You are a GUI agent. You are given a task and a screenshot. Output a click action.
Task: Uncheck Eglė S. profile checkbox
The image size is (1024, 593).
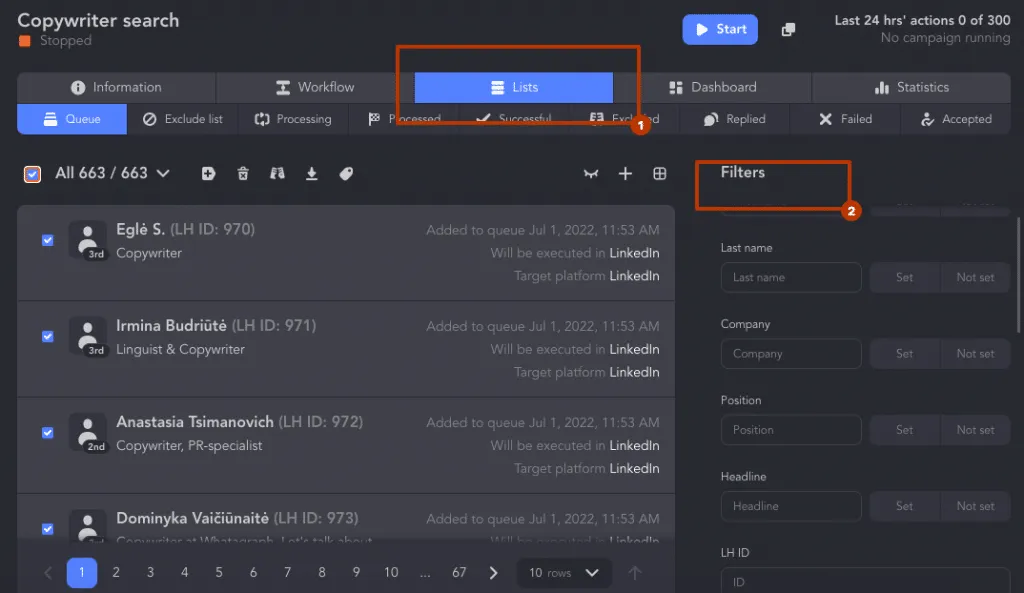(48, 240)
